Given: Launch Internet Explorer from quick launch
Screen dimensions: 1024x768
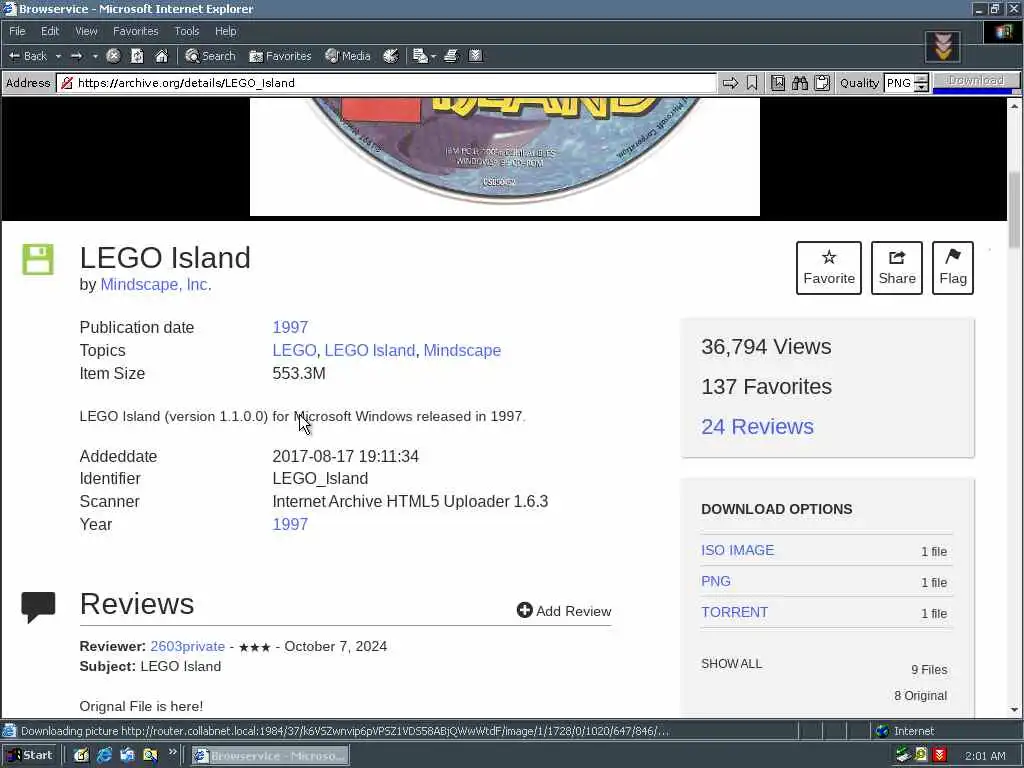Looking at the screenshot, I should [x=104, y=756].
